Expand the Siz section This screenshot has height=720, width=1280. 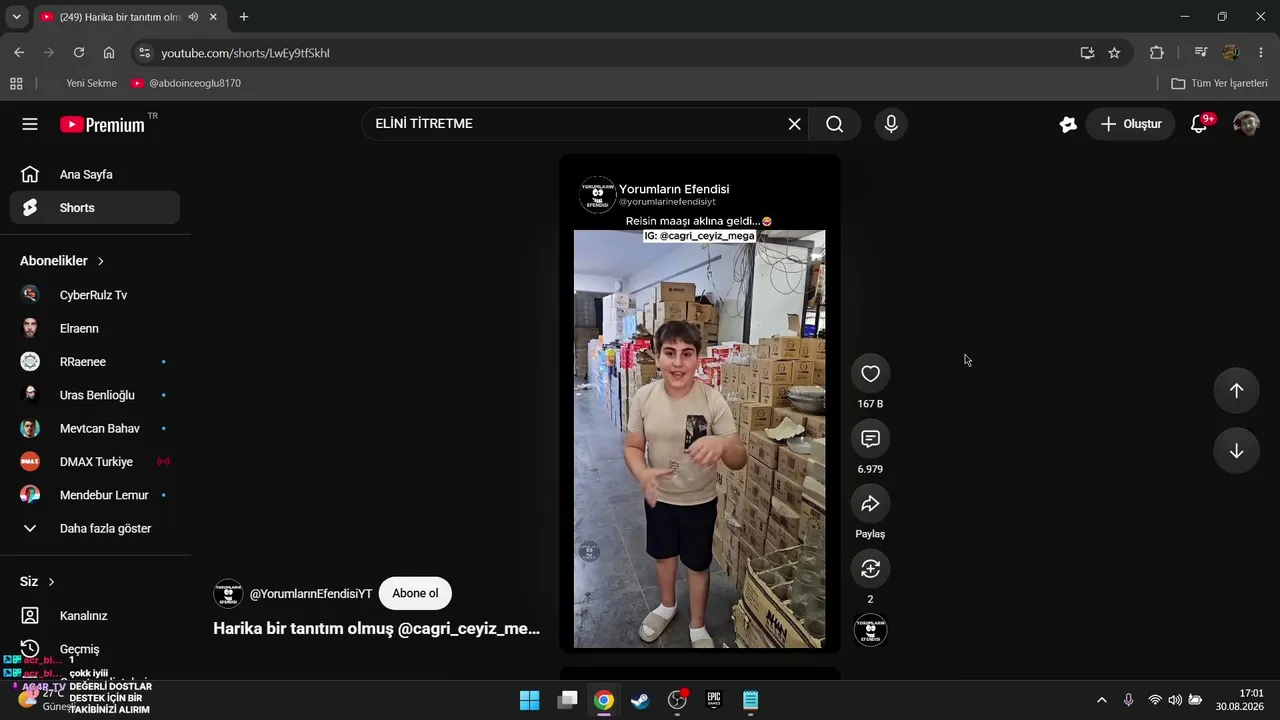click(x=37, y=582)
